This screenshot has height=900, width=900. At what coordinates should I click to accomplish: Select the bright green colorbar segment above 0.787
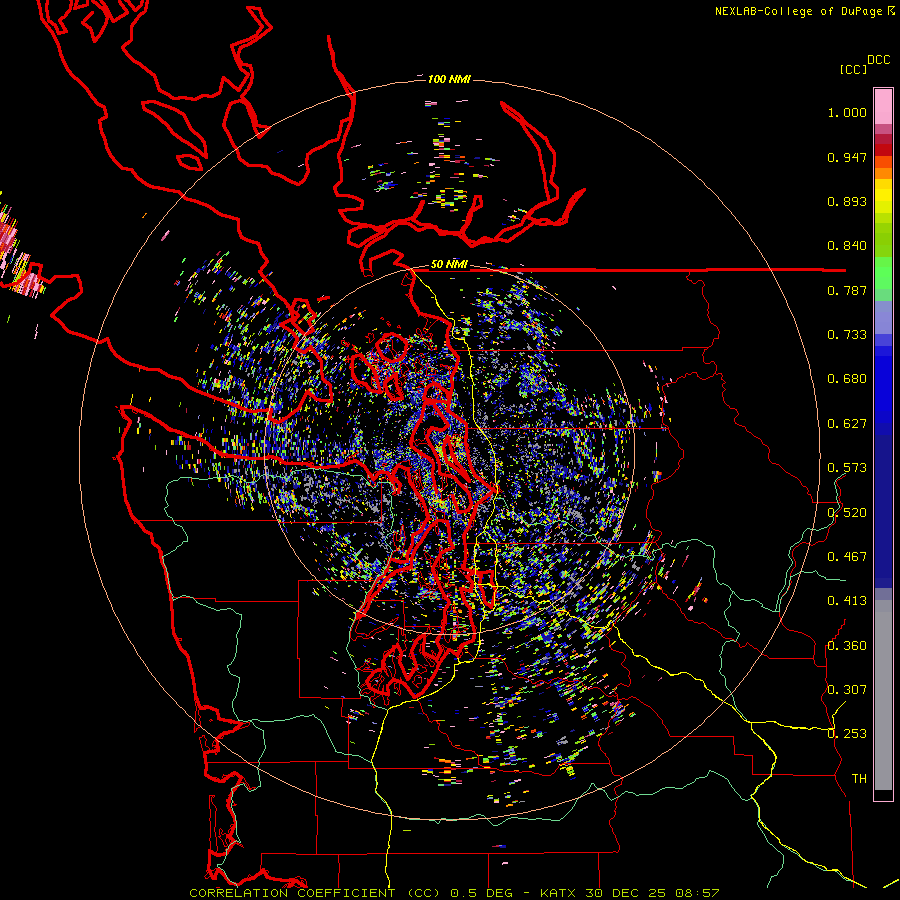click(883, 273)
